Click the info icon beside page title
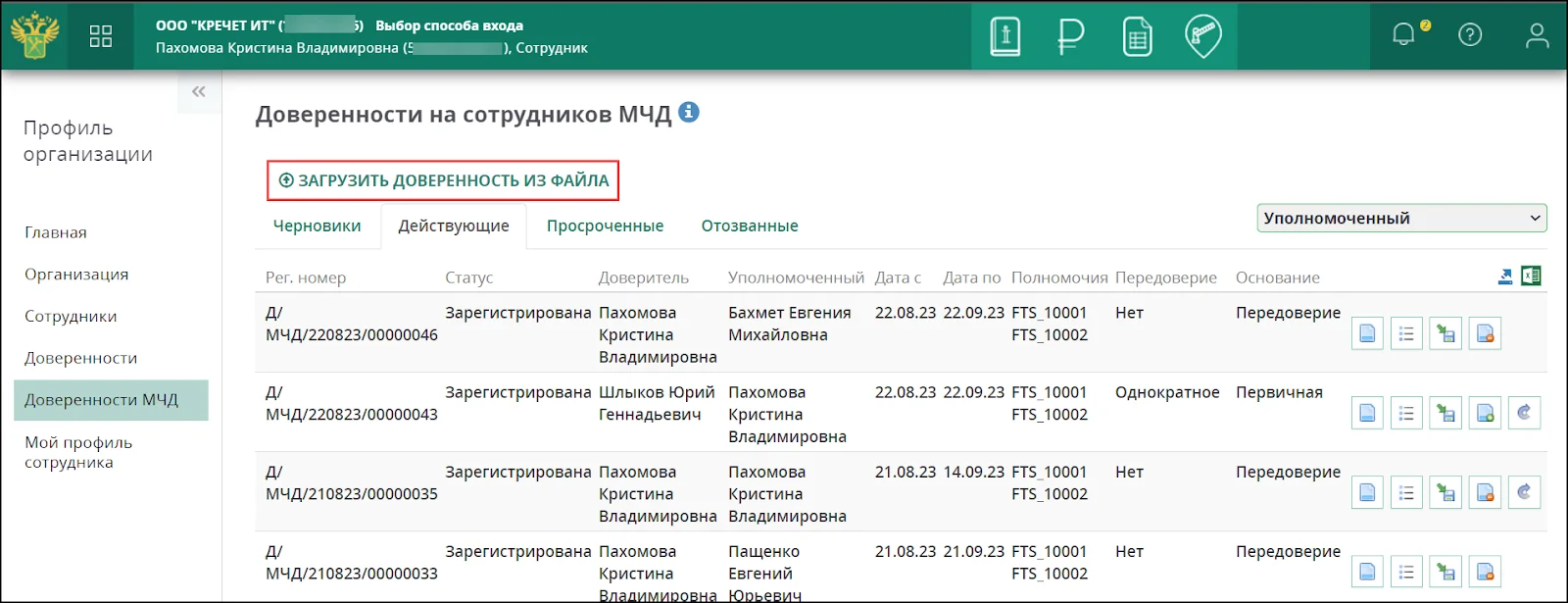This screenshot has width=1568, height=603. [689, 113]
